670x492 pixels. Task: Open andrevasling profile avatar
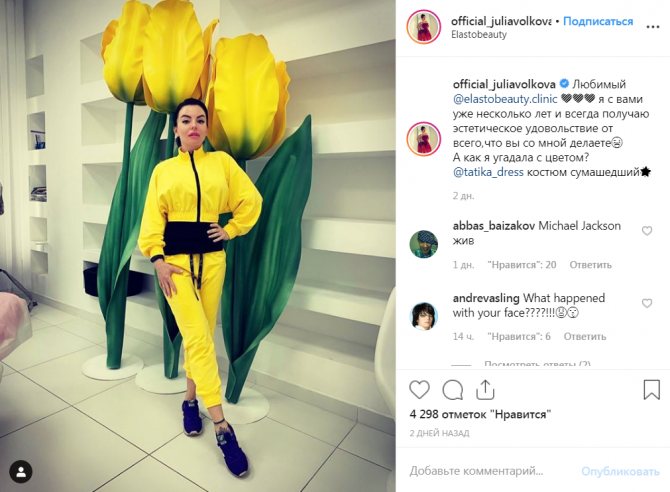423,316
